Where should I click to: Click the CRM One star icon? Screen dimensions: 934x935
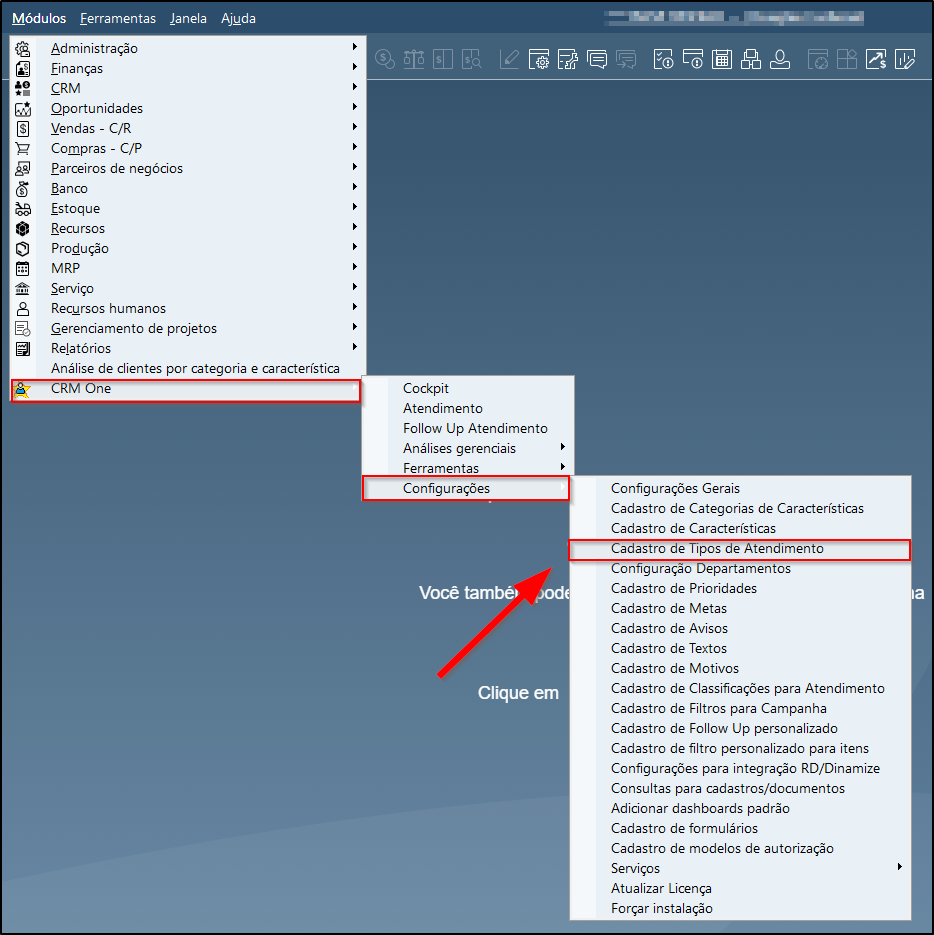[x=23, y=389]
